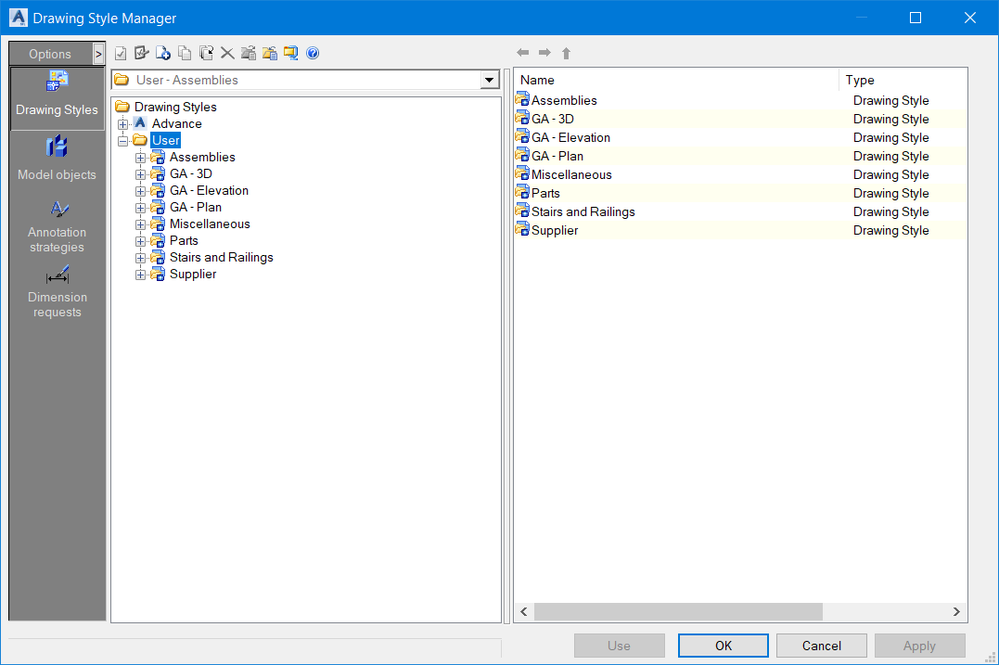The width and height of the screenshot is (999, 665).
Task: Select Stairs and Railings in the right list
Action: [740, 211]
